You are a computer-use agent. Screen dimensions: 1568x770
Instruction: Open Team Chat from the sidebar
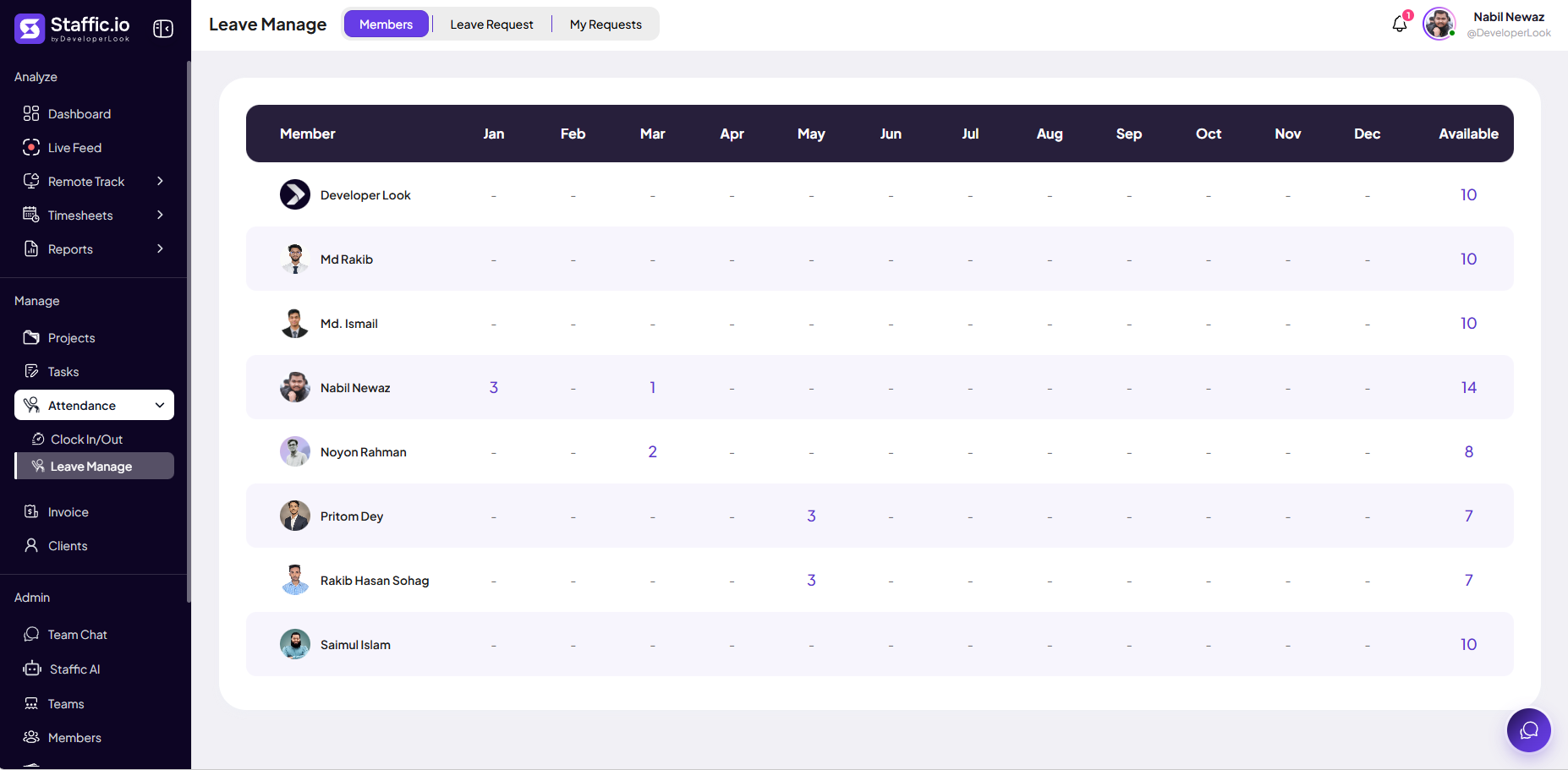(x=77, y=634)
